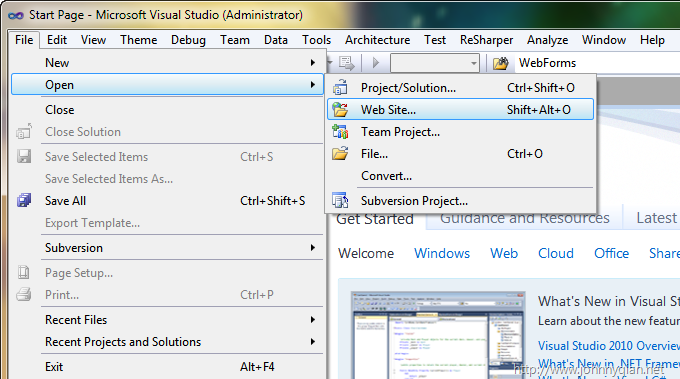This screenshot has height=379, width=680.
Task: Select Open in the File menu
Action: coord(167,85)
